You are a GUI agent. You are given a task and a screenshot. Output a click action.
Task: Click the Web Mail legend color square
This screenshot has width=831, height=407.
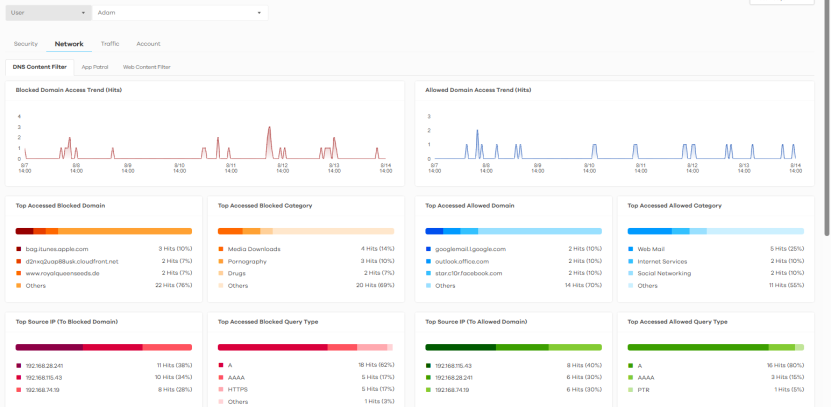coord(630,249)
